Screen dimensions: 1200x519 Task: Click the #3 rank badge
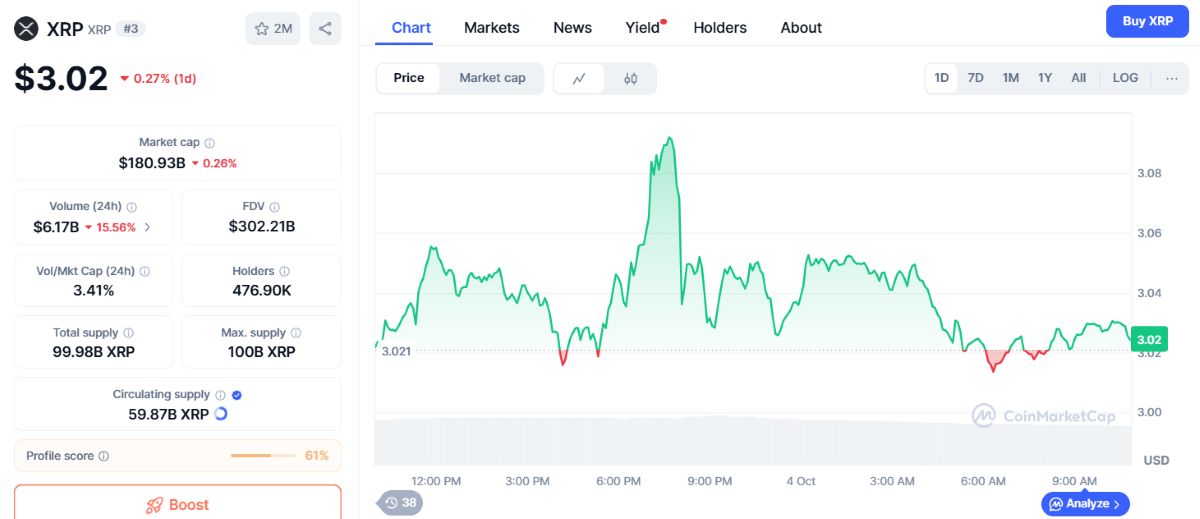click(132, 29)
